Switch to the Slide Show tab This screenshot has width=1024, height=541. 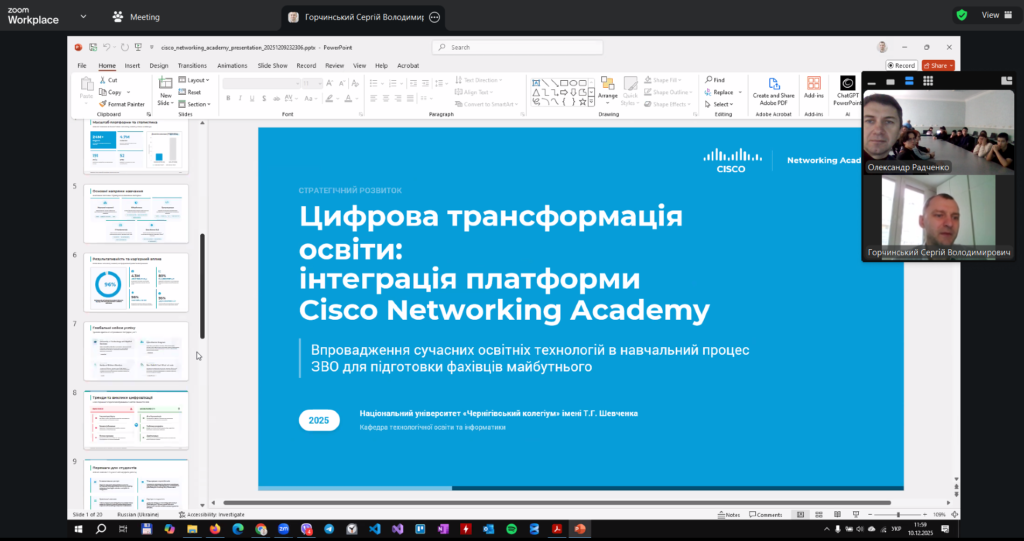[x=273, y=65]
